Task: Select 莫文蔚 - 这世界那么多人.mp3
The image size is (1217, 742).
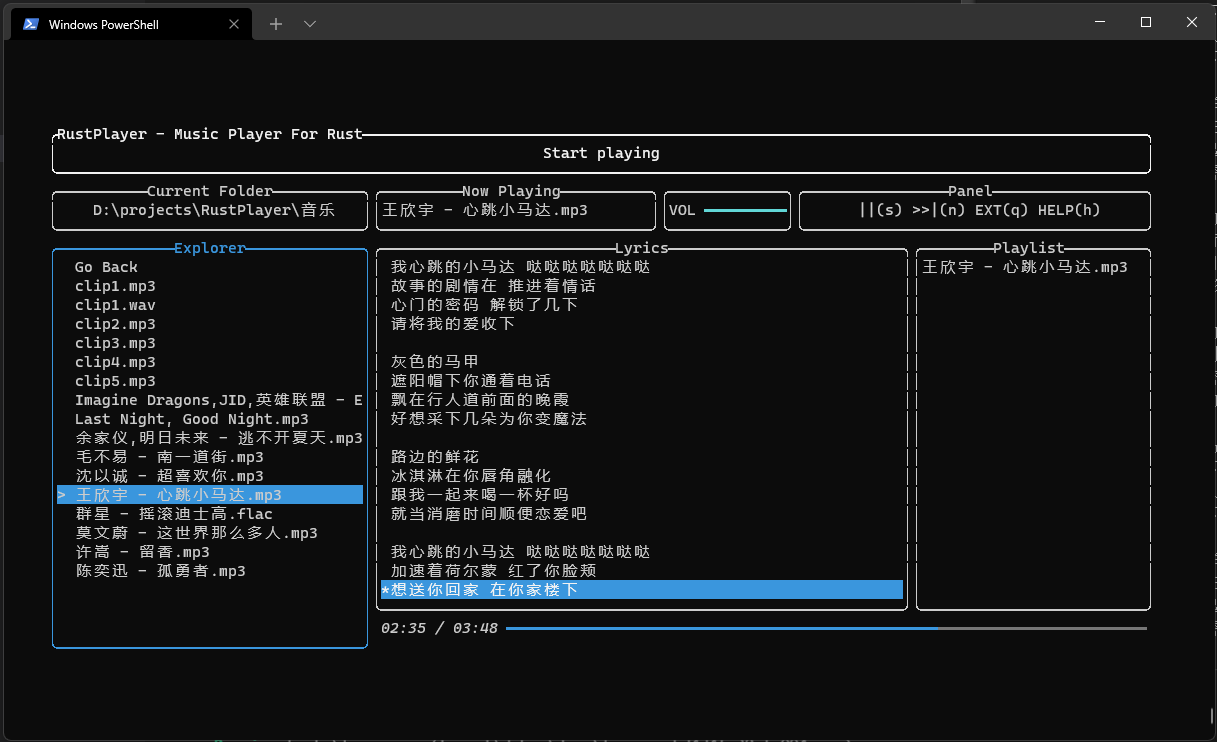Action: tap(196, 533)
